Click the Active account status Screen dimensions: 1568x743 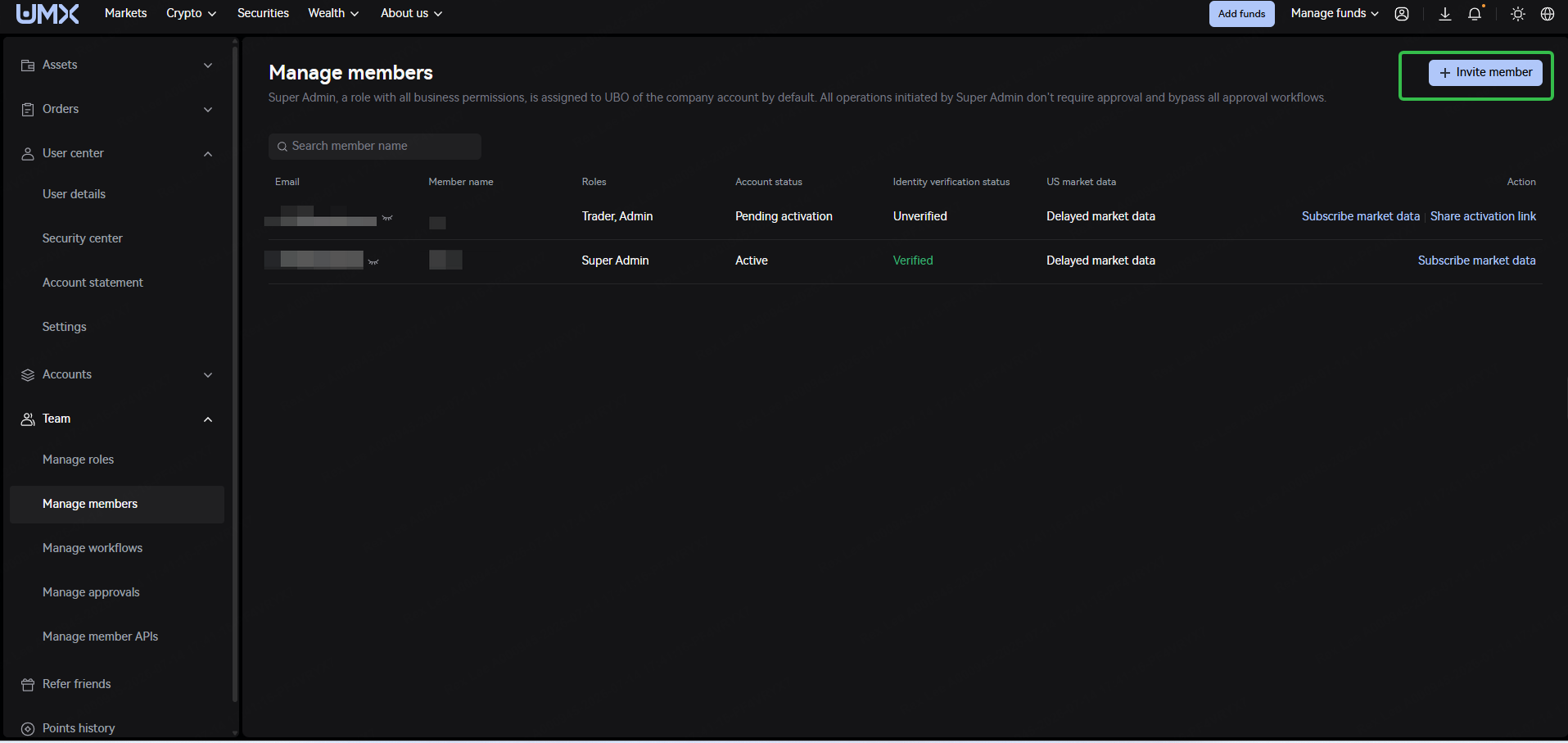pyautogui.click(x=752, y=261)
